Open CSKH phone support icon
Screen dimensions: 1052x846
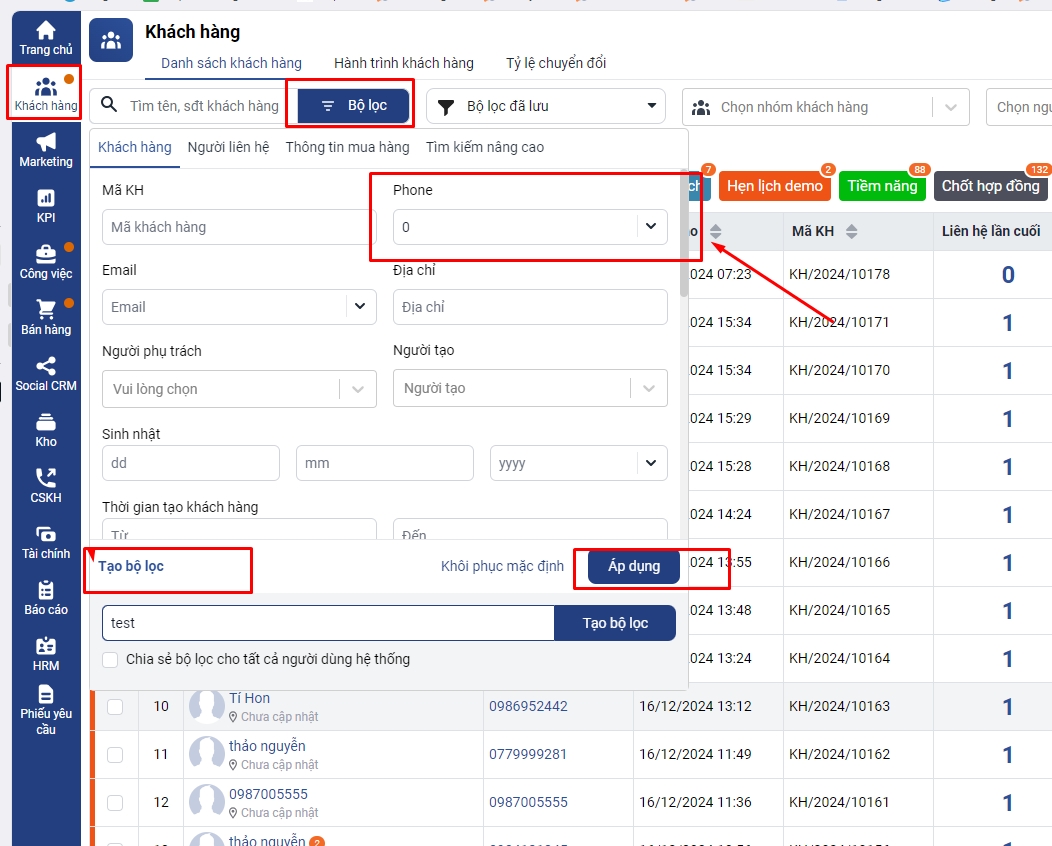46,479
